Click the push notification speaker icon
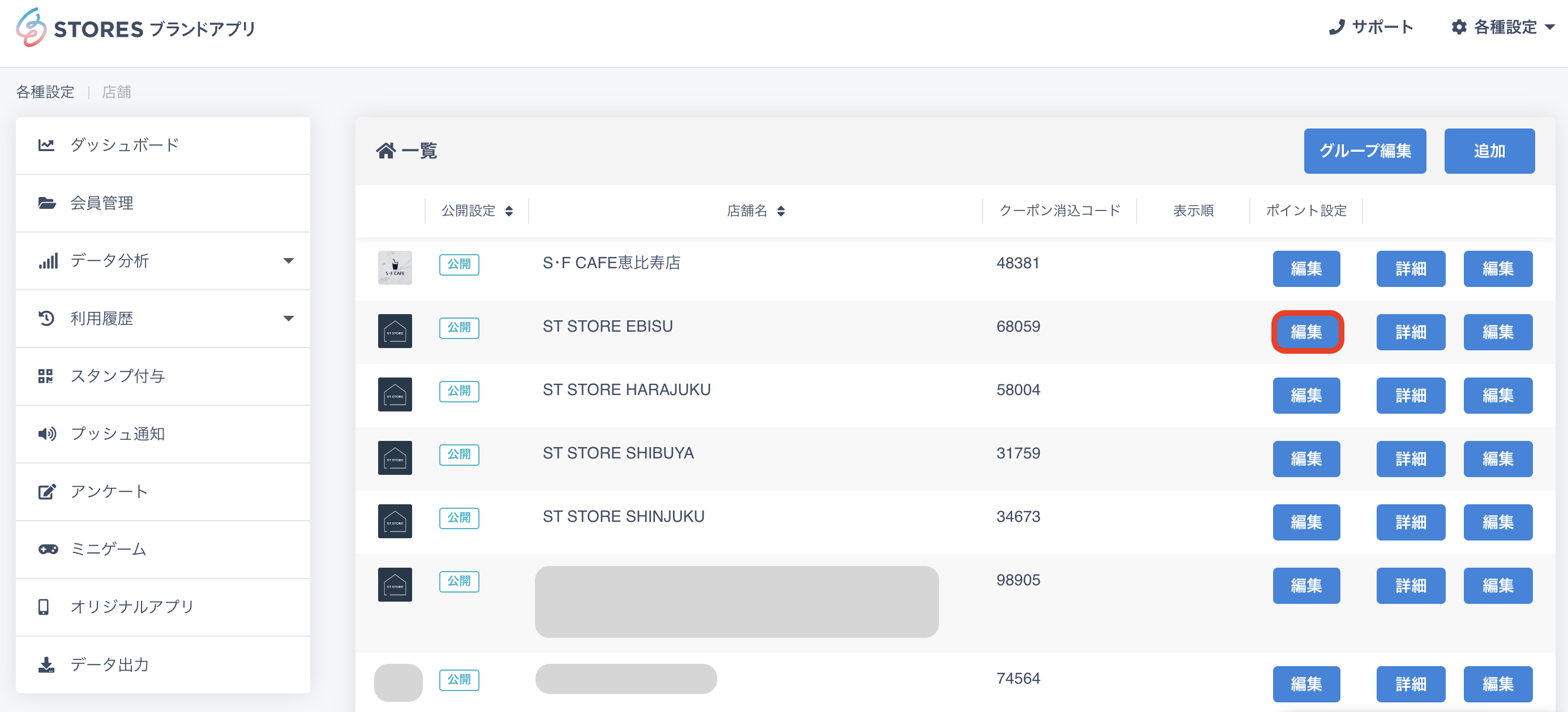Viewport: 1568px width, 712px height. click(47, 434)
